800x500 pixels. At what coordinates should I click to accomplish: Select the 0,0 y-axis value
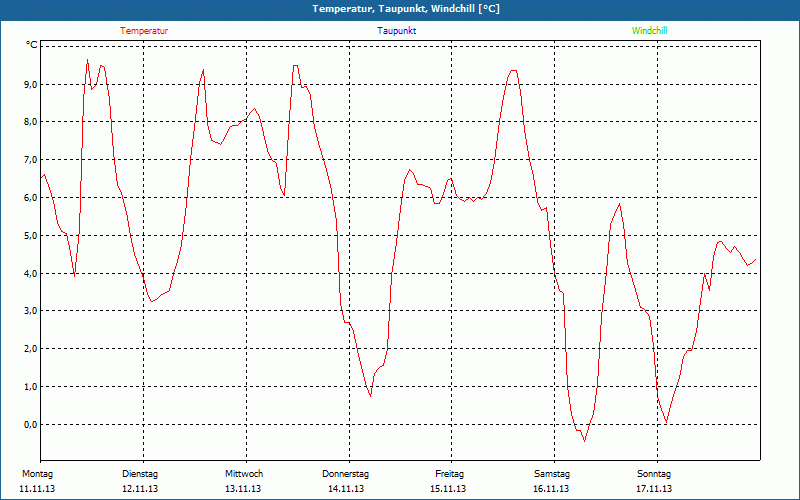click(x=31, y=424)
